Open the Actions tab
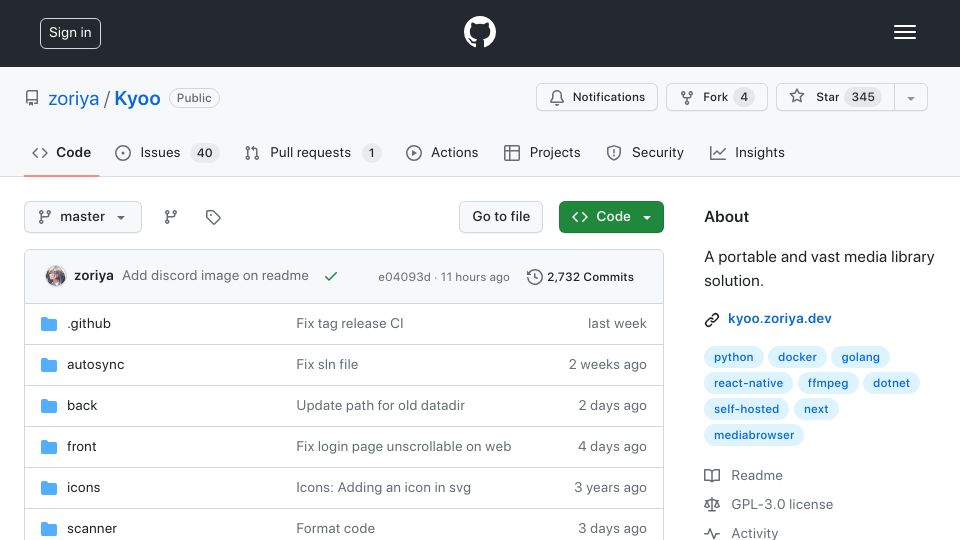This screenshot has width=960, height=540. (441, 152)
